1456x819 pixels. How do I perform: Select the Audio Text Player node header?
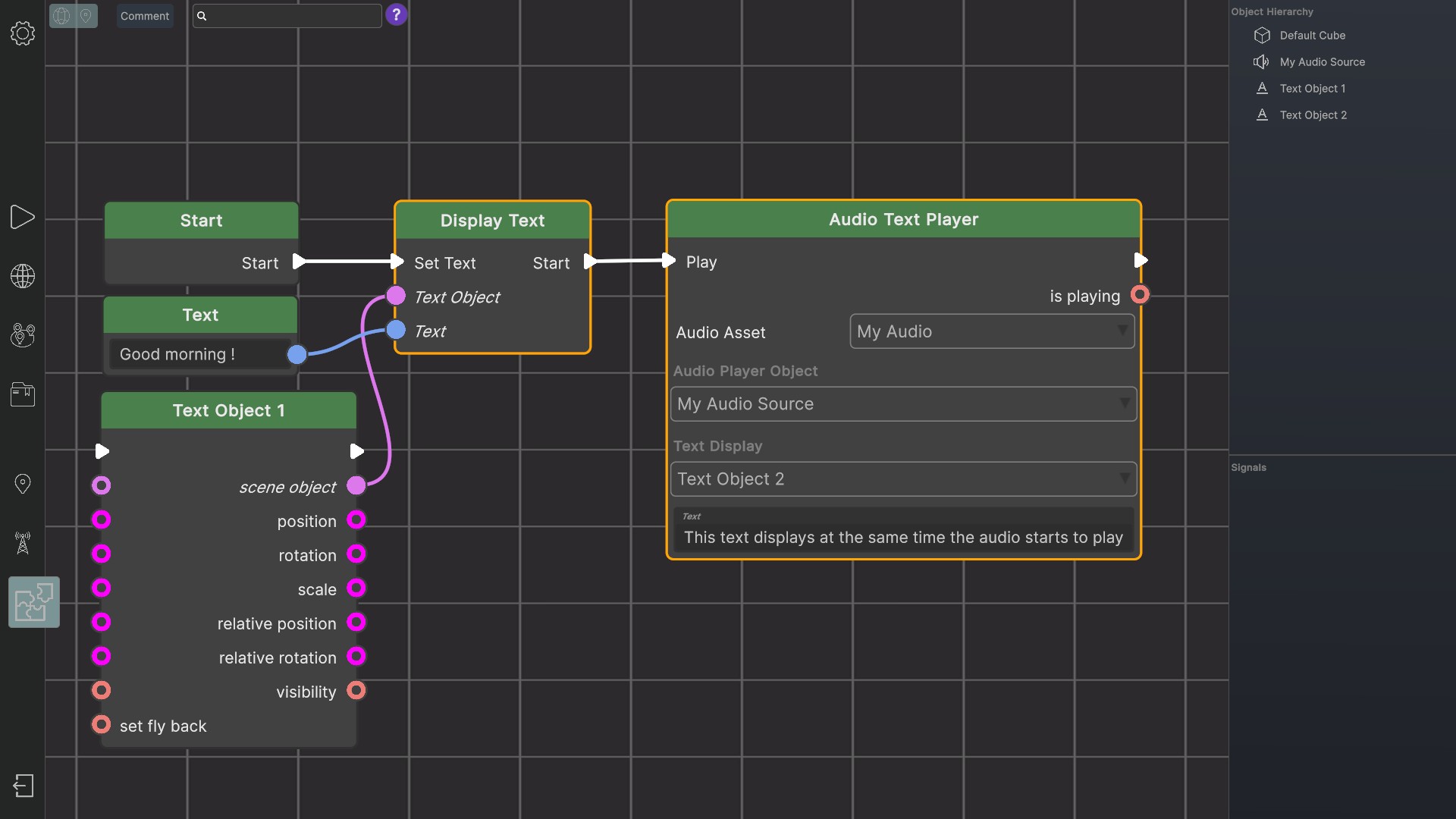pyautogui.click(x=903, y=220)
